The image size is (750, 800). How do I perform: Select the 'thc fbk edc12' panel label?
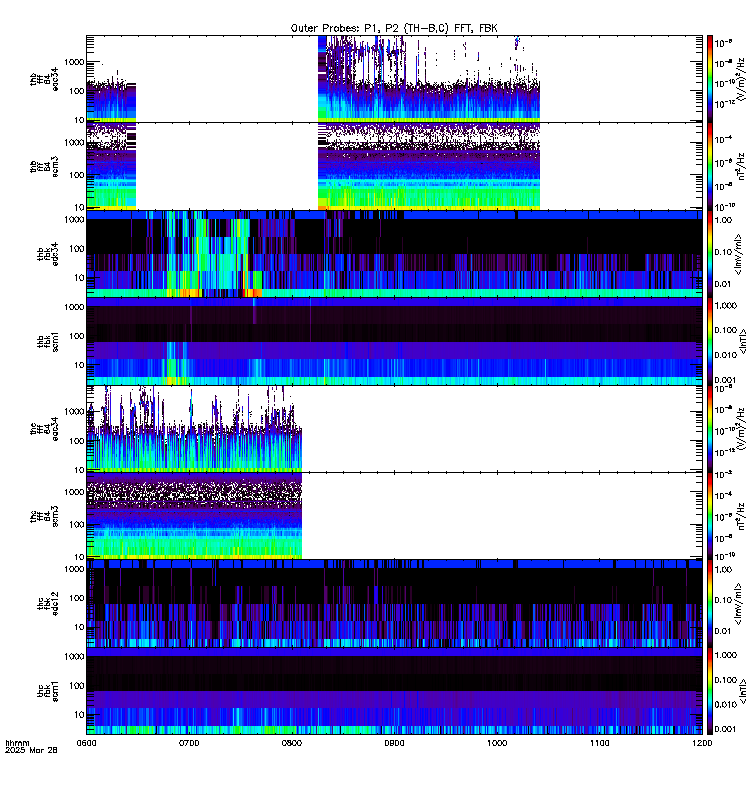click(48, 604)
